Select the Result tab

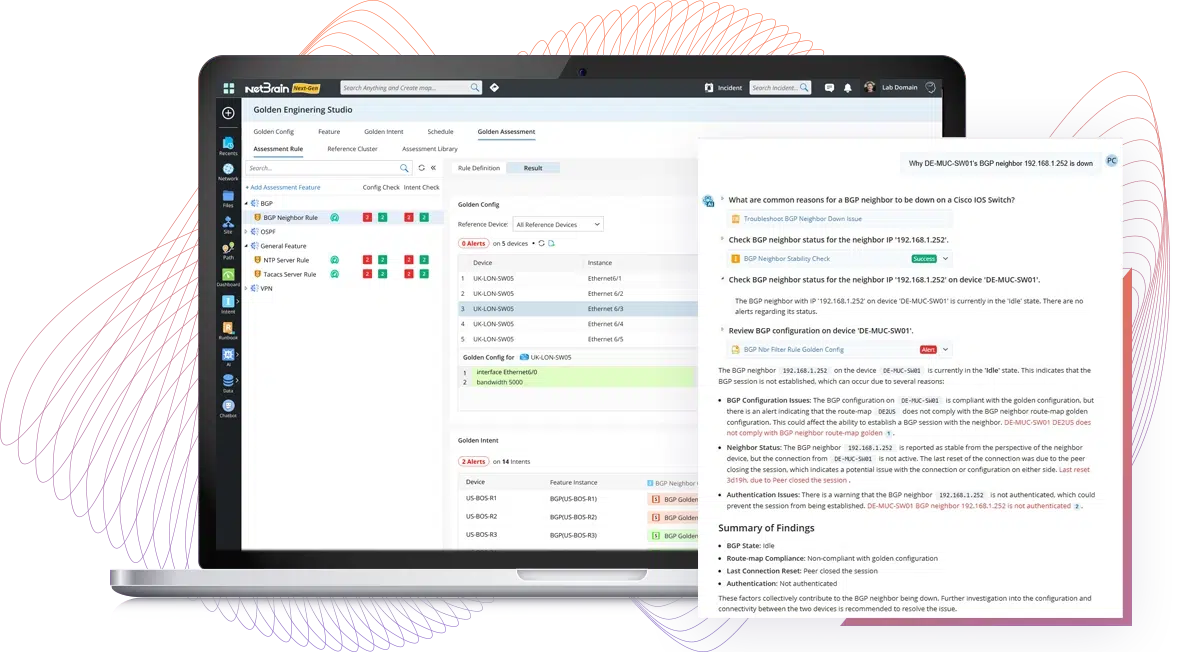[x=533, y=168]
